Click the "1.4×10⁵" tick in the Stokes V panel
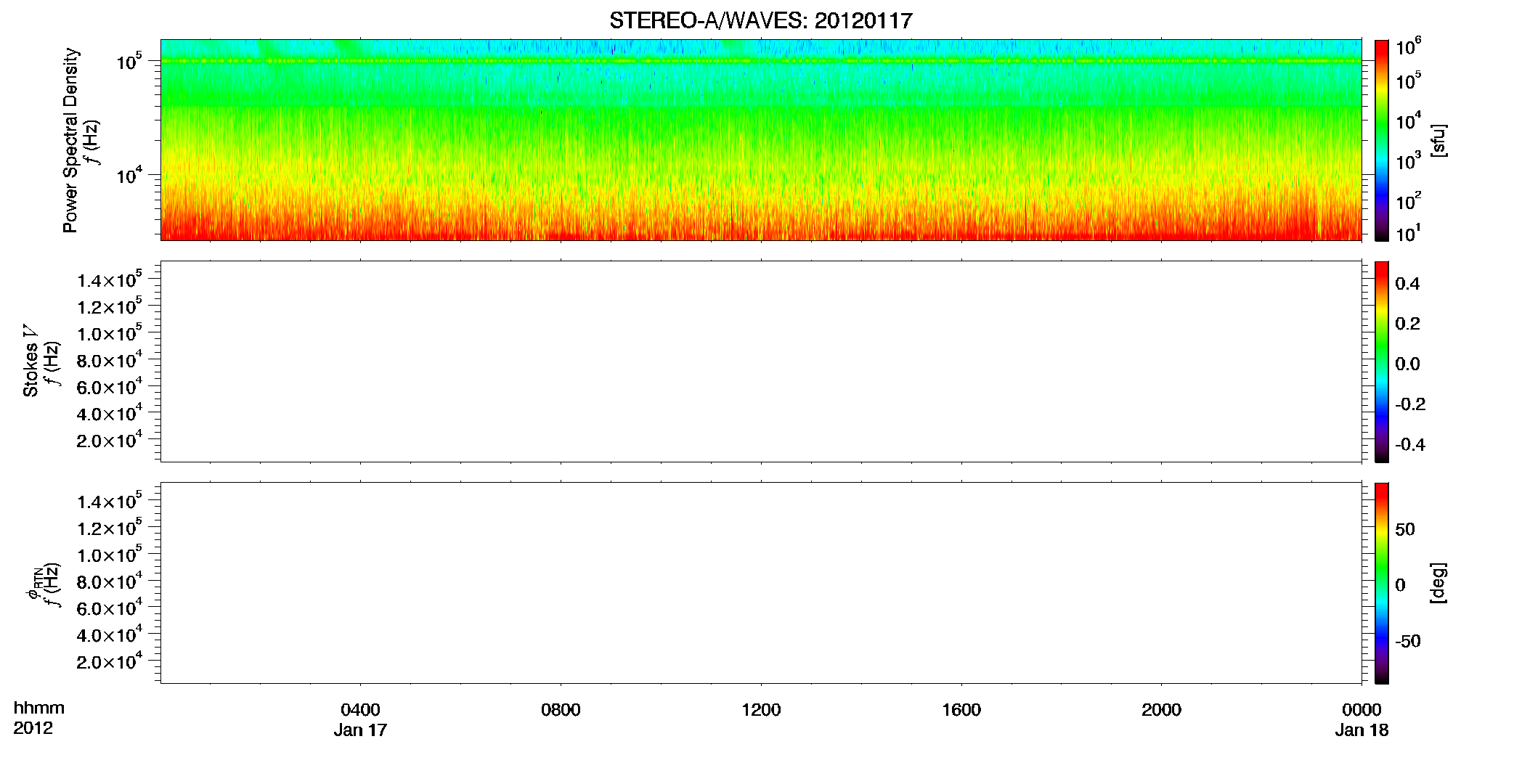 coord(110,280)
